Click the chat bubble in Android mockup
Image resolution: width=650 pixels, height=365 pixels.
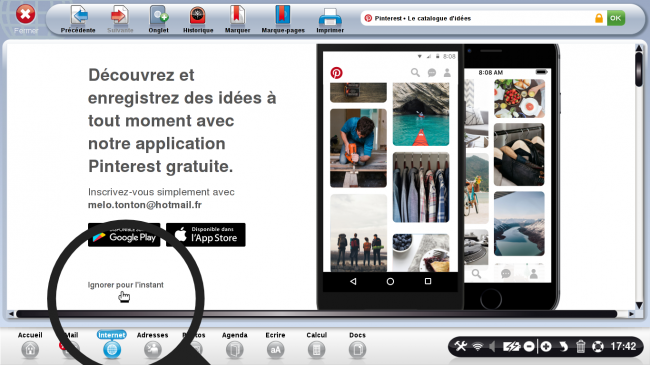432,73
